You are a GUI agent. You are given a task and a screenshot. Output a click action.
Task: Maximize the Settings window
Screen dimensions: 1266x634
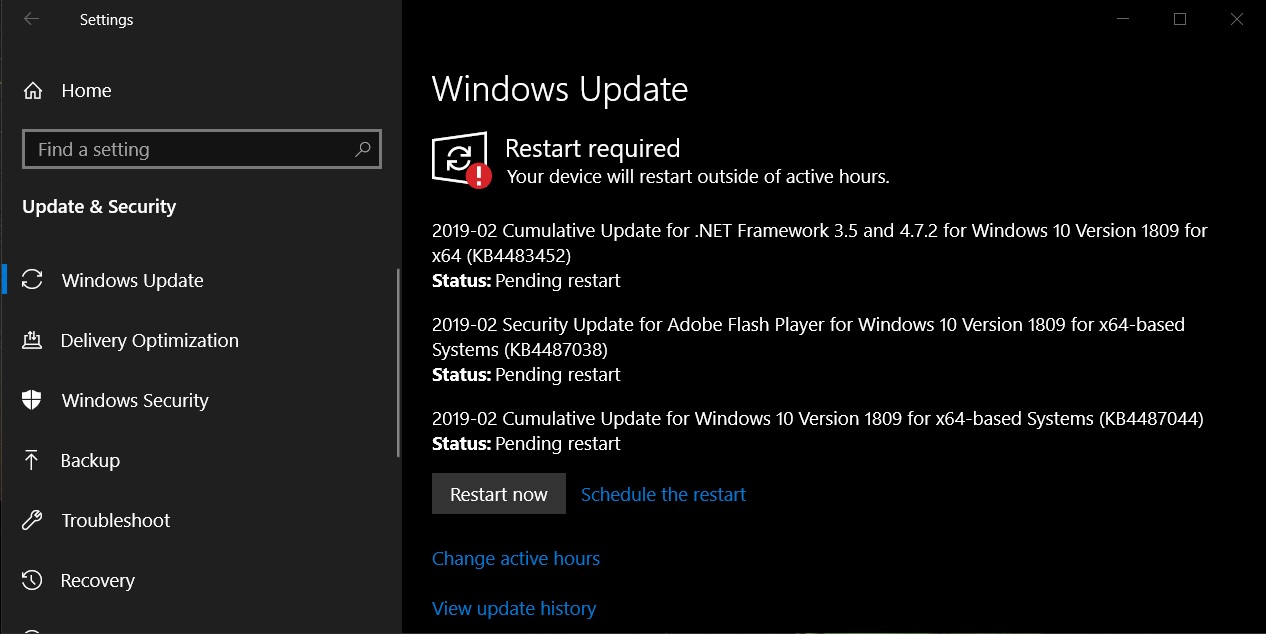pos(1180,19)
